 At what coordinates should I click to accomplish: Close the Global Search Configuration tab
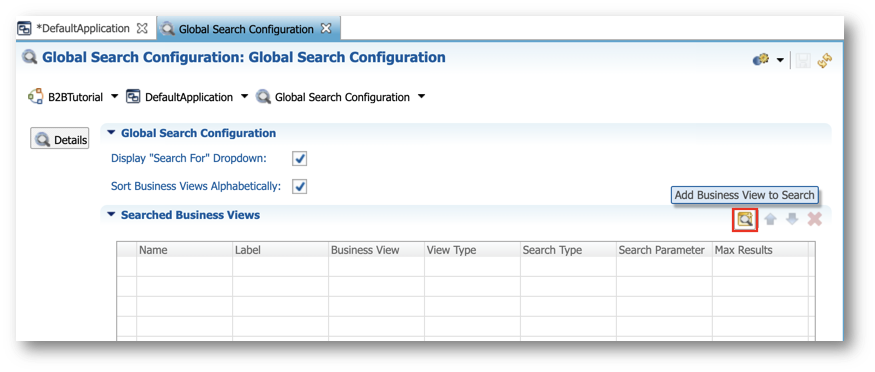pyautogui.click(x=326, y=28)
